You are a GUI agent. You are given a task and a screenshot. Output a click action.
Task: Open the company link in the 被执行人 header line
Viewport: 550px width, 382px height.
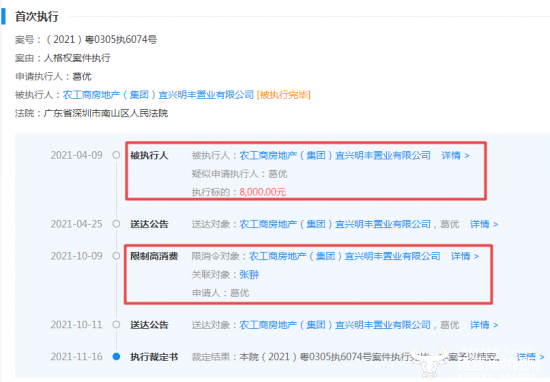158,95
